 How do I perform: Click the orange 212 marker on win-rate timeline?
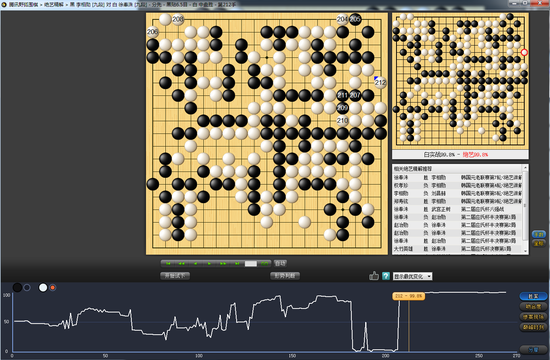tap(408, 296)
